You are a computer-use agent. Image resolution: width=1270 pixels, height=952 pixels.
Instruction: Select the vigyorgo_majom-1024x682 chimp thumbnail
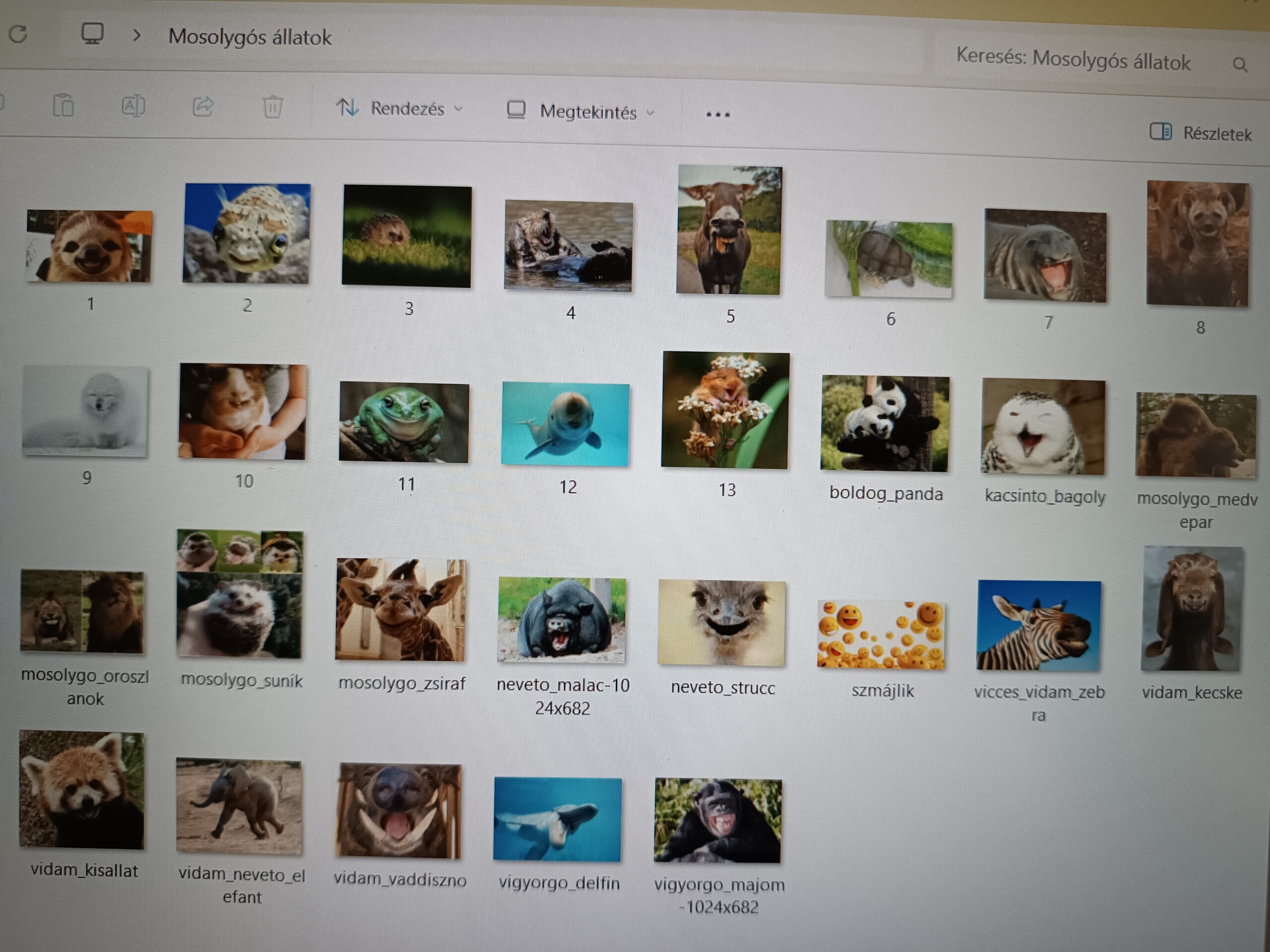(718, 821)
